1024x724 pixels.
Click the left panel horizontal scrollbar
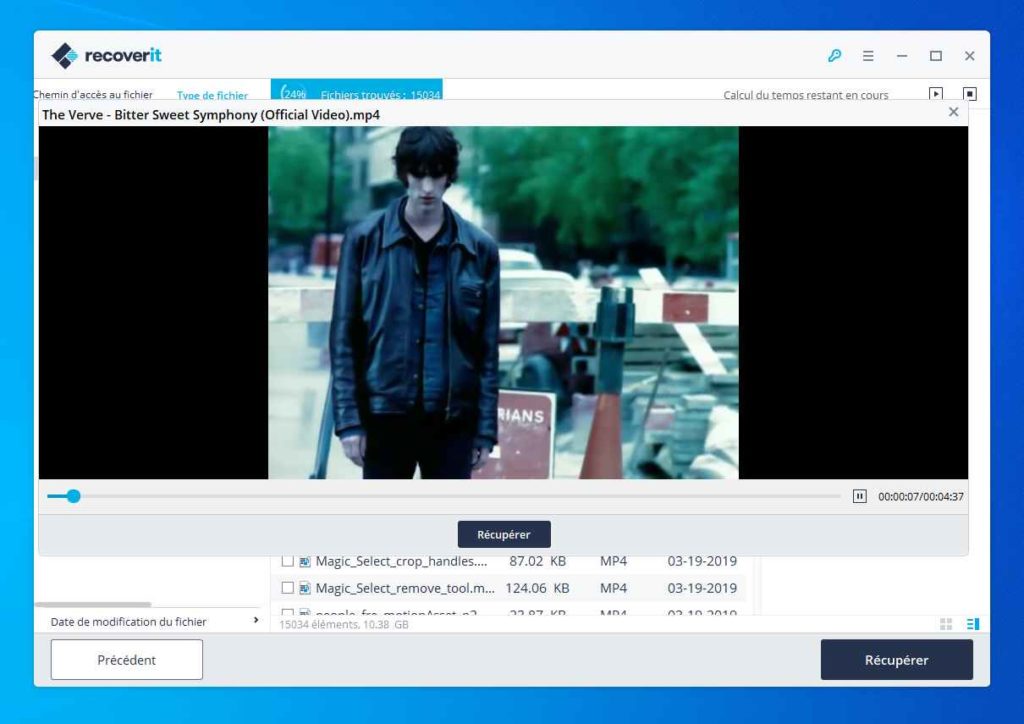tap(93, 605)
